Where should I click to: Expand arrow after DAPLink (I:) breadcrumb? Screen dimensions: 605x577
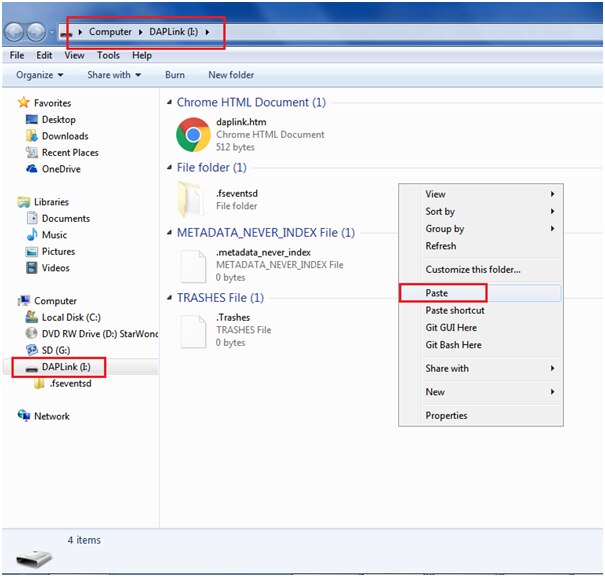tap(207, 32)
